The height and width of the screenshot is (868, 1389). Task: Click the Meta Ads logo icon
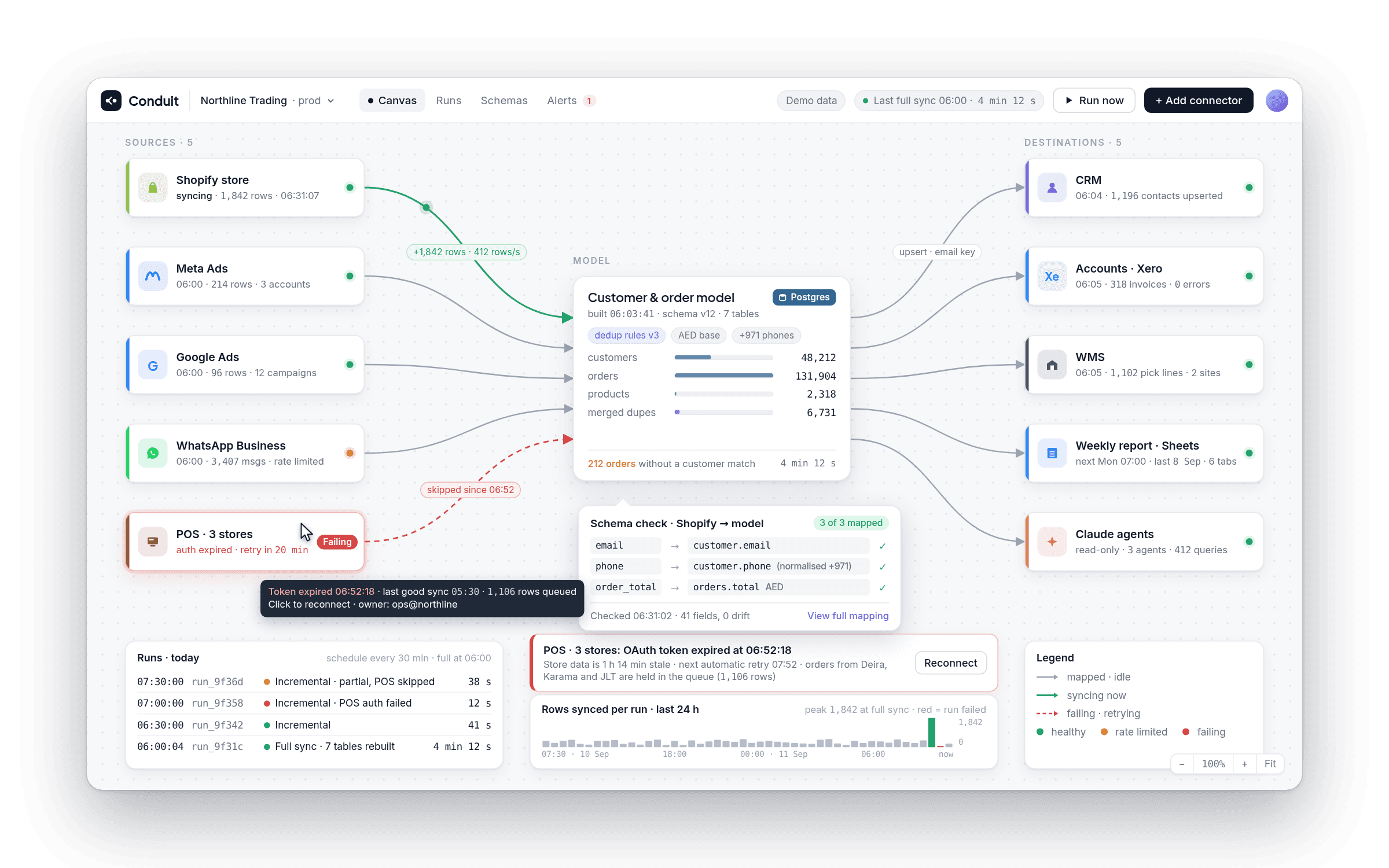[153, 276]
